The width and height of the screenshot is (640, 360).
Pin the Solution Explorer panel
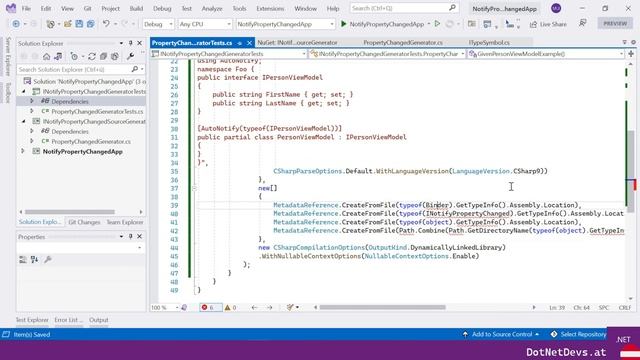(131, 43)
